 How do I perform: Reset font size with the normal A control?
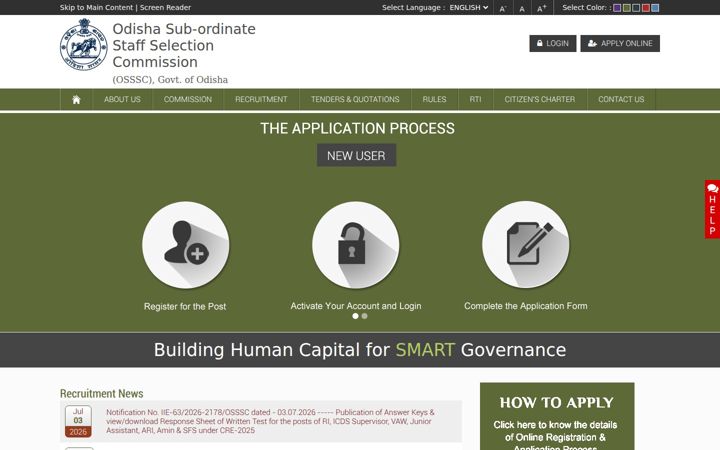tap(522, 9)
